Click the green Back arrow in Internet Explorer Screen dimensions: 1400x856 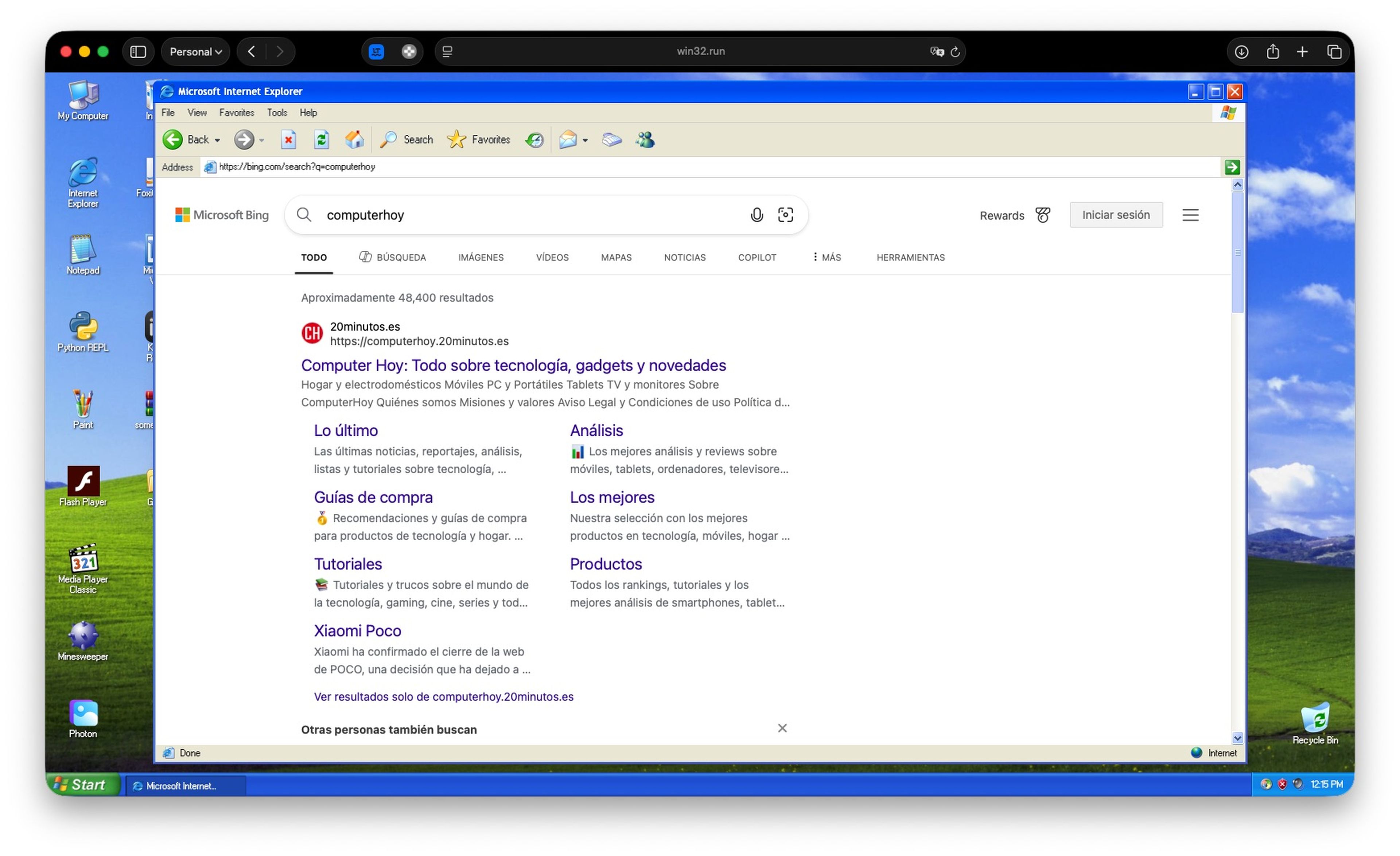point(173,140)
